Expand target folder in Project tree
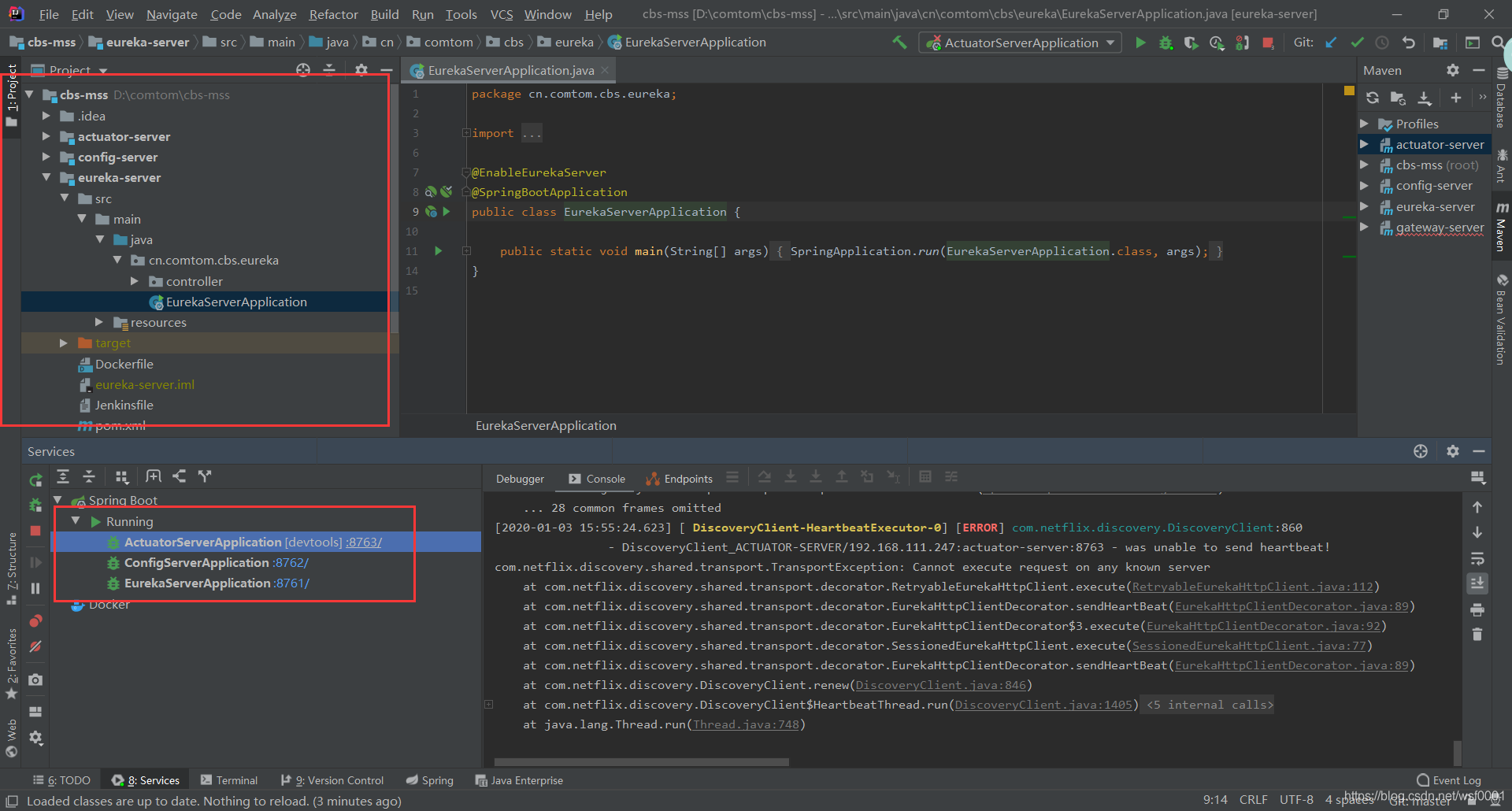The width and height of the screenshot is (1512, 811). coord(64,343)
